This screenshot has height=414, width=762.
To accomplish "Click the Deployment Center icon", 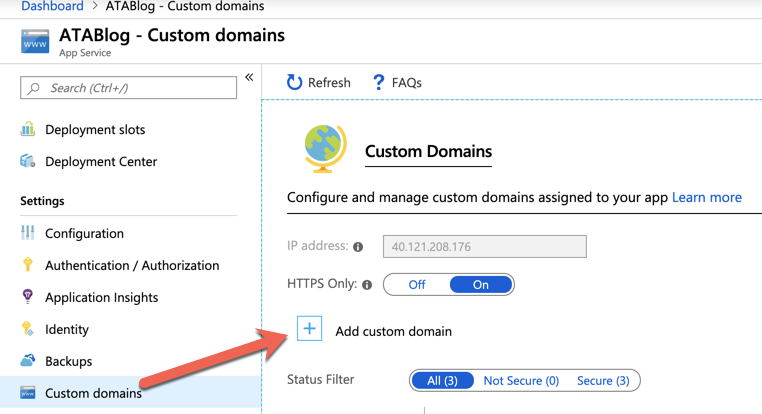I will [x=28, y=161].
